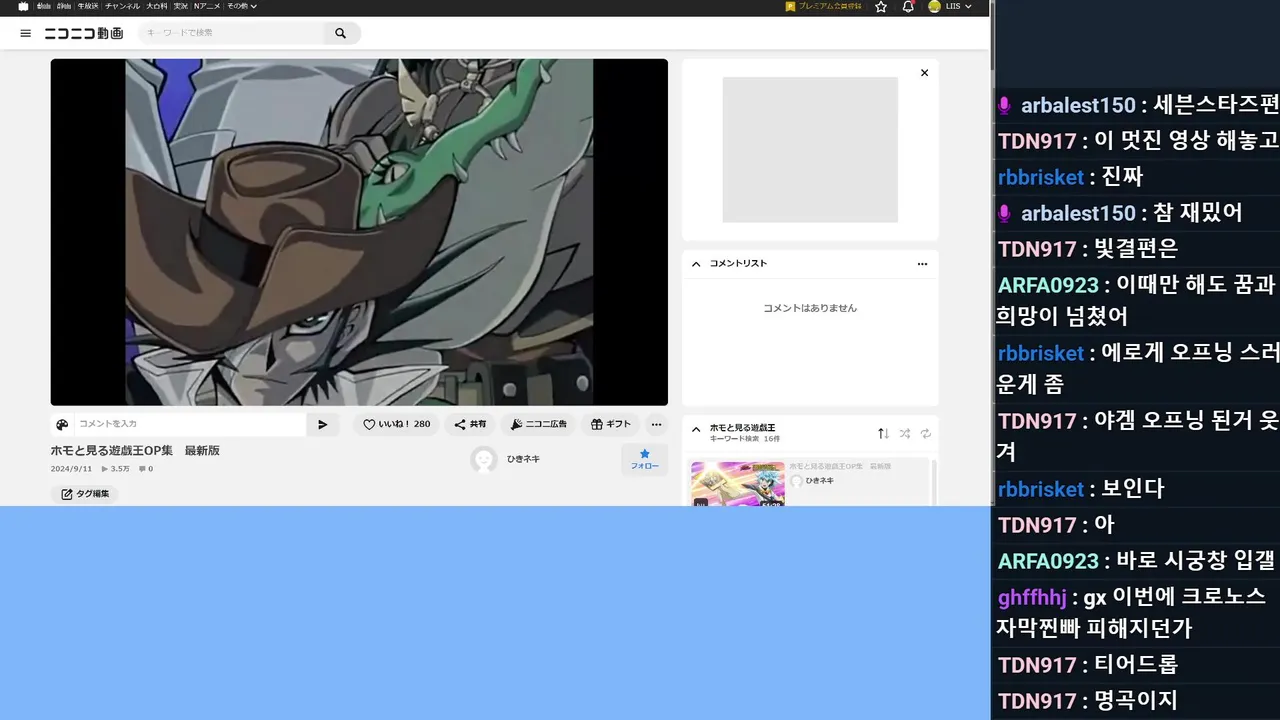The width and height of the screenshot is (1280, 720).
Task: Click the uploader avatar for ひきネキ
Action: coord(484,459)
